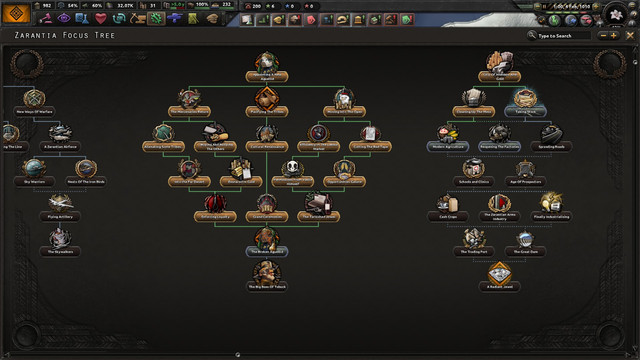
Task: Open the country flag panel
Action: pos(16,13)
